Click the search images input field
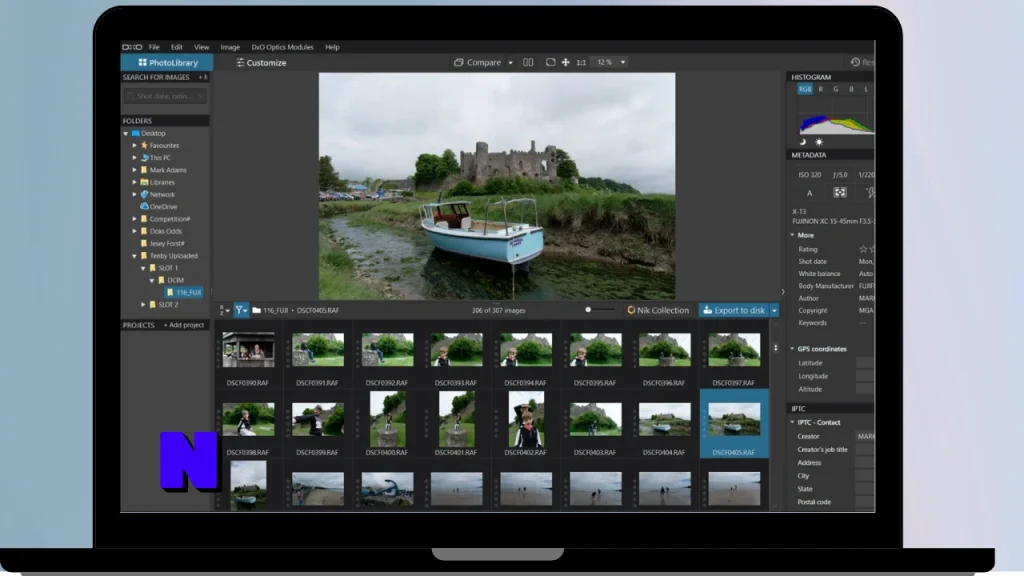 pyautogui.click(x=165, y=96)
